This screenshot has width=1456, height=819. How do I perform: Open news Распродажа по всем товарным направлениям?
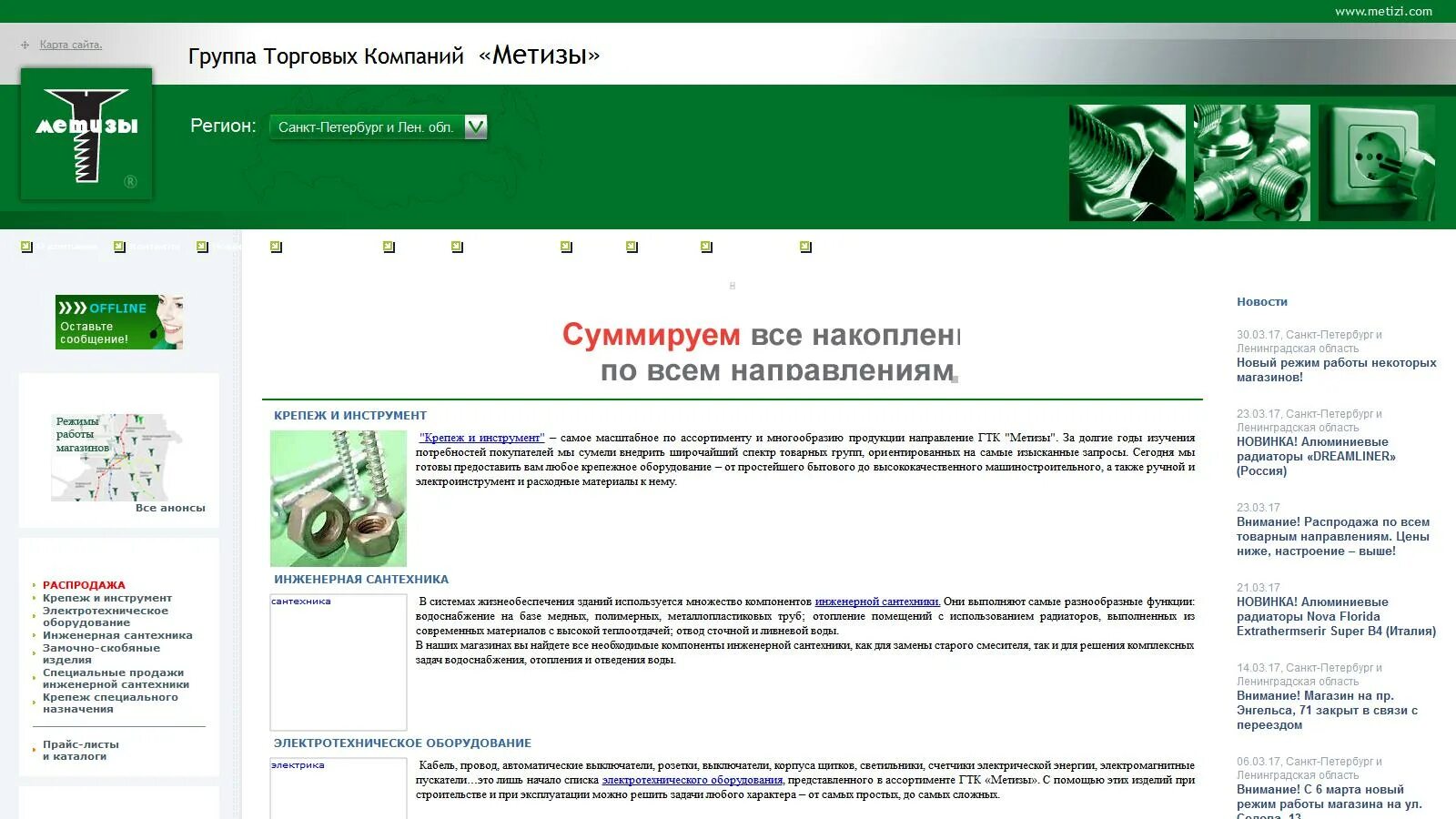[x=1333, y=536]
